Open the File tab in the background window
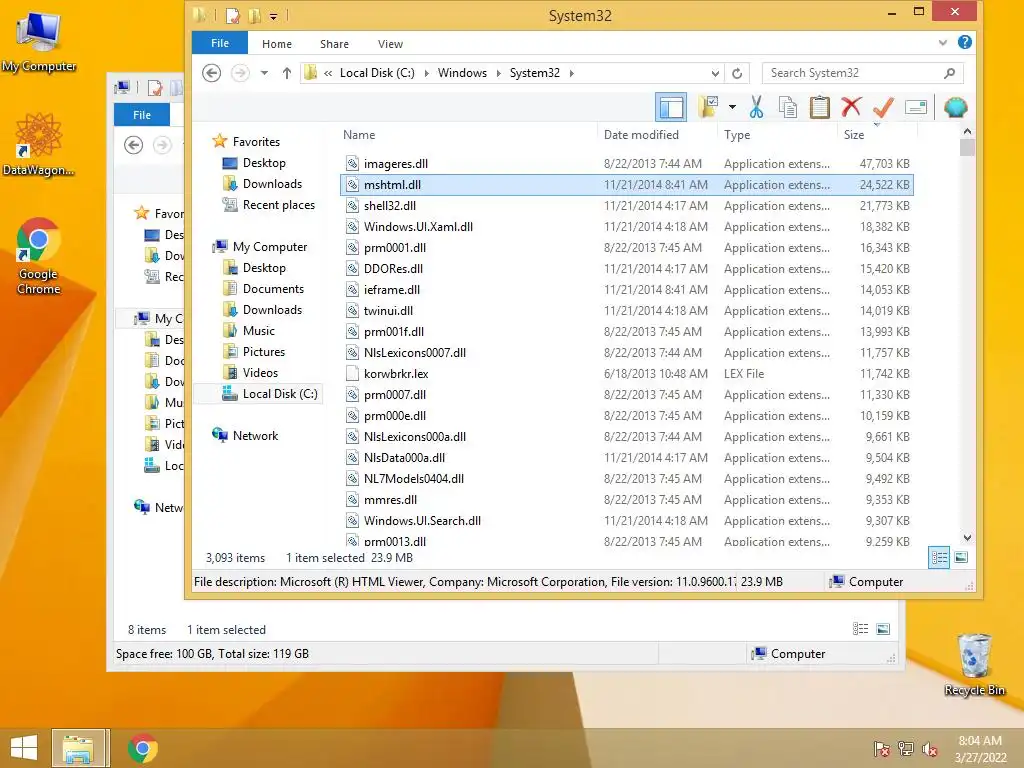1024x768 pixels. point(142,114)
